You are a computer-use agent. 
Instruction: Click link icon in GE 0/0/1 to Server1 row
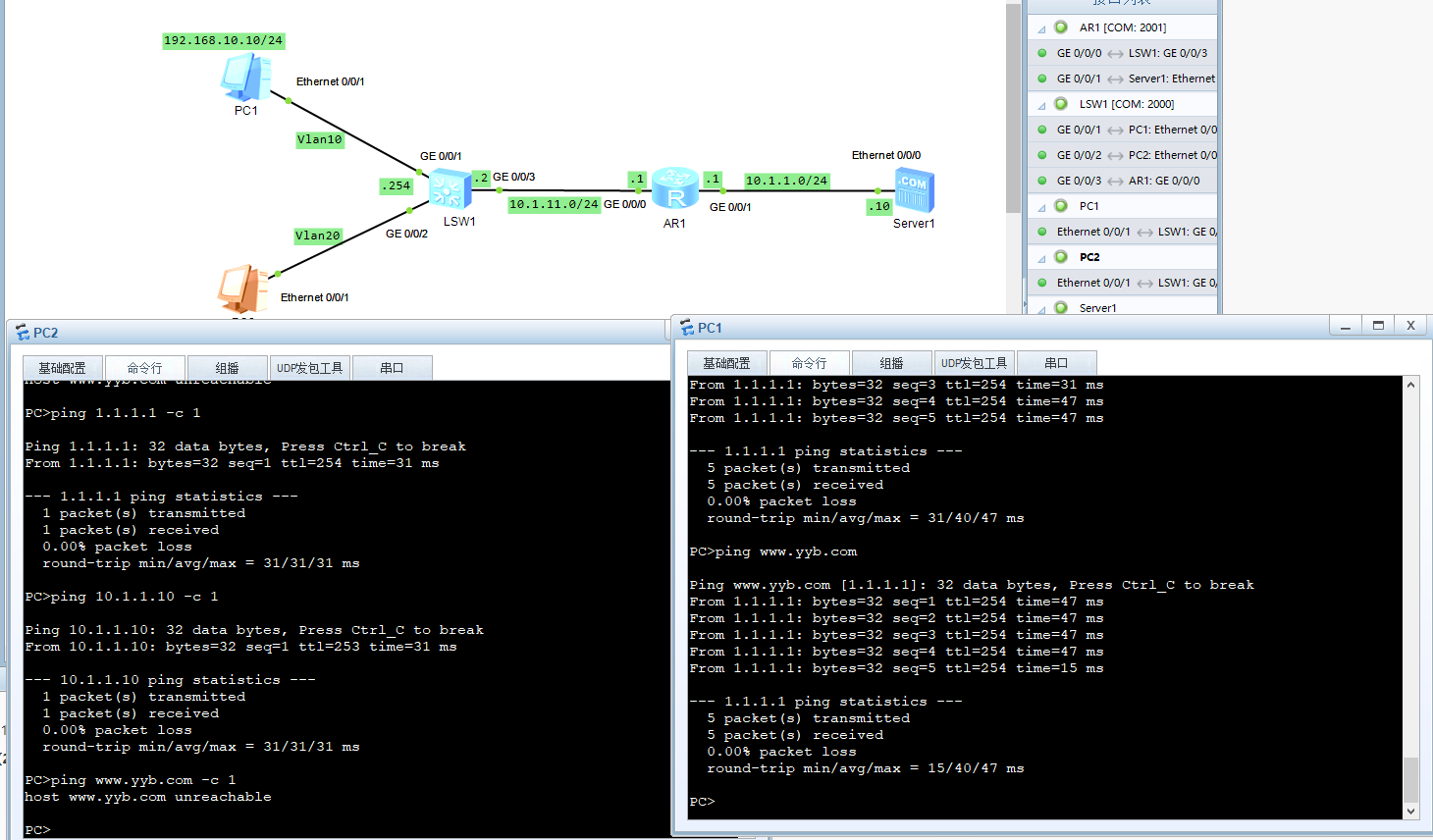click(x=1115, y=79)
